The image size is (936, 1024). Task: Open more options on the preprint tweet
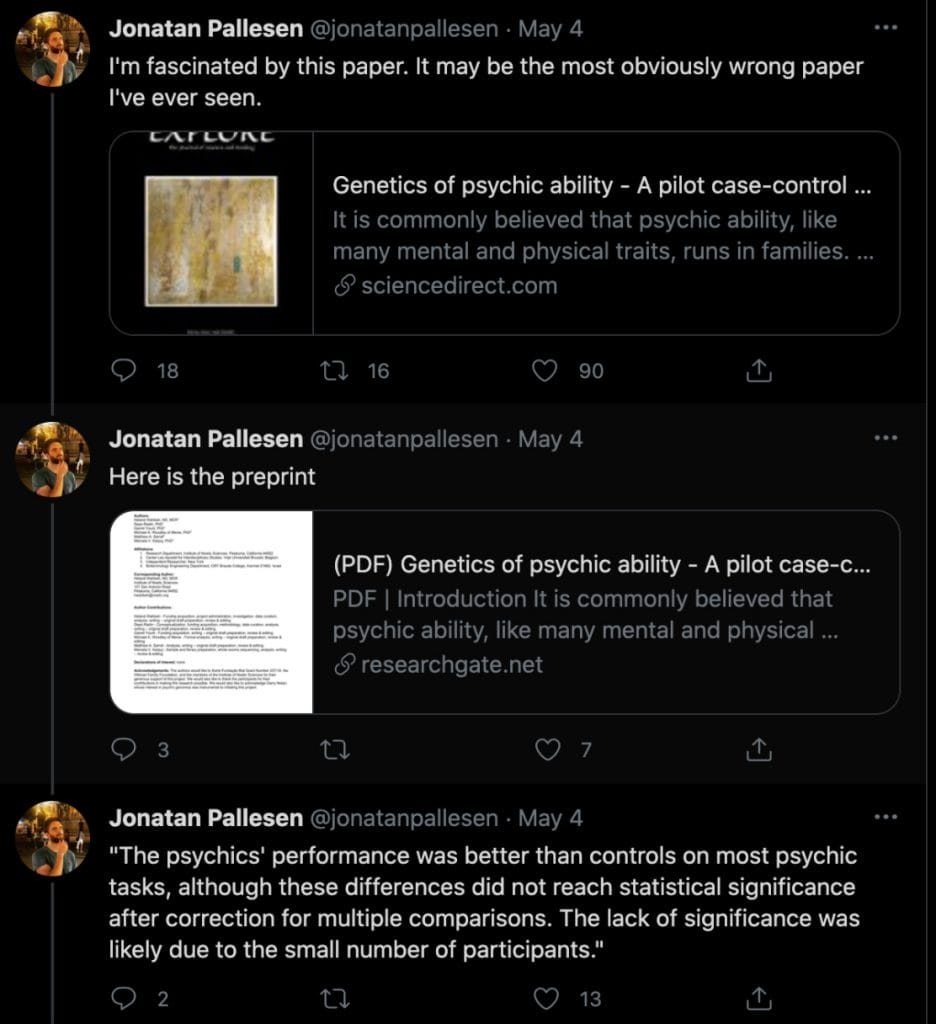click(884, 438)
